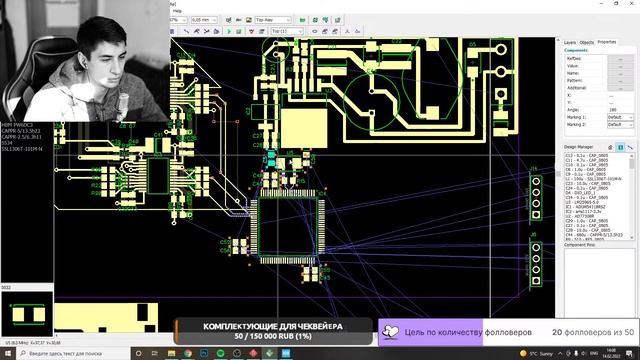Screen dimensions: 640x360
Task: Switch to the Objects tab
Action: [x=587, y=42]
